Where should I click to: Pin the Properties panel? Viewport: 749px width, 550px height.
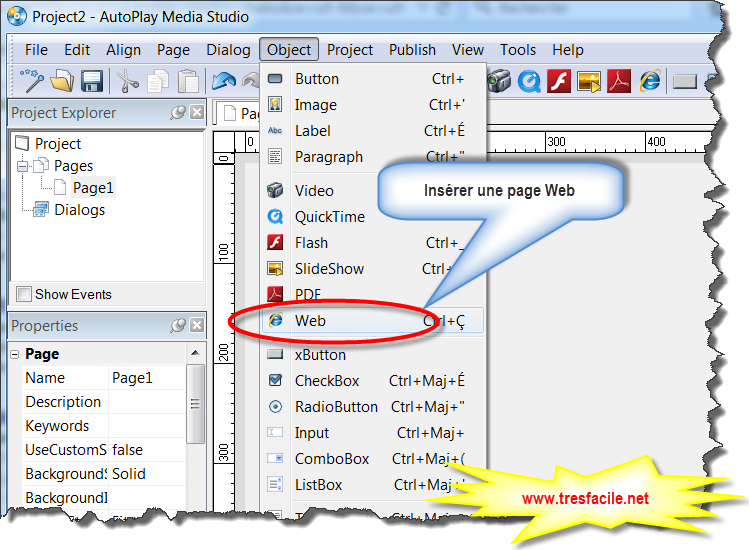coord(178,325)
